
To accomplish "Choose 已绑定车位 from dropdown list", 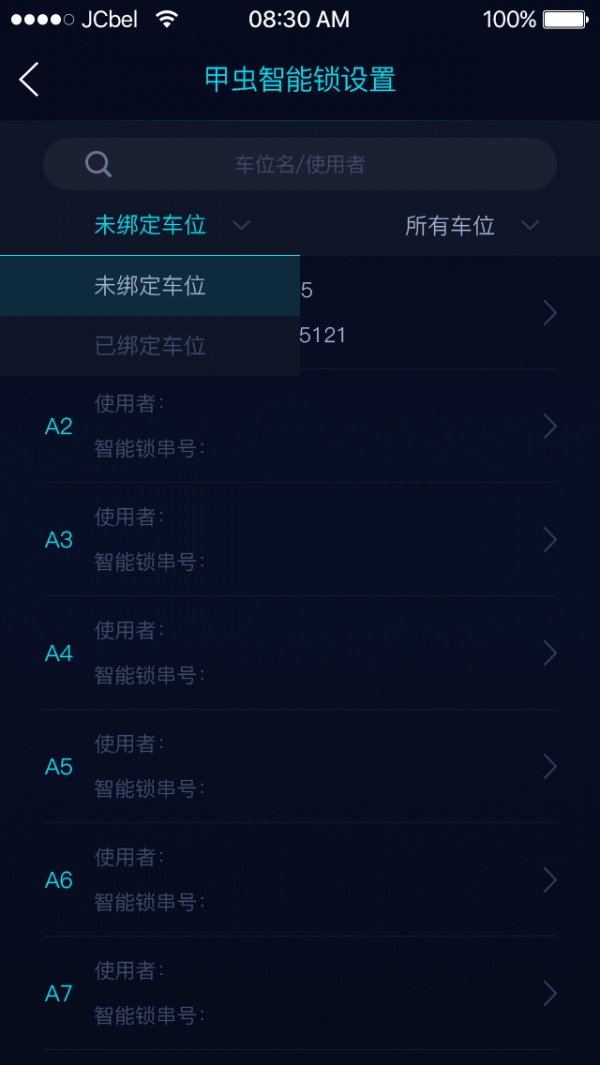I will tap(150, 346).
